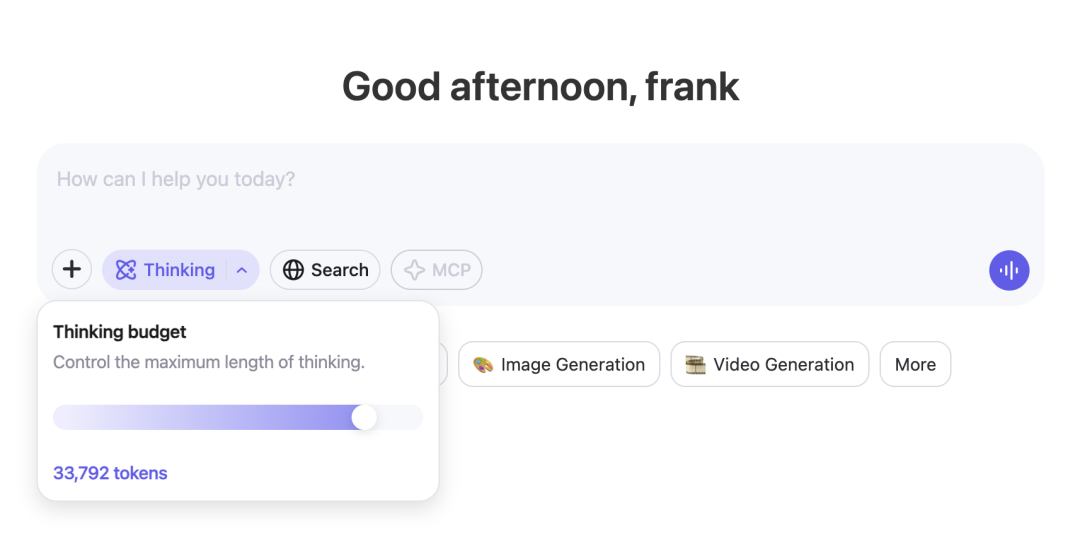
Task: Collapse the thinking budget popup using the chevron
Action: coord(242,271)
